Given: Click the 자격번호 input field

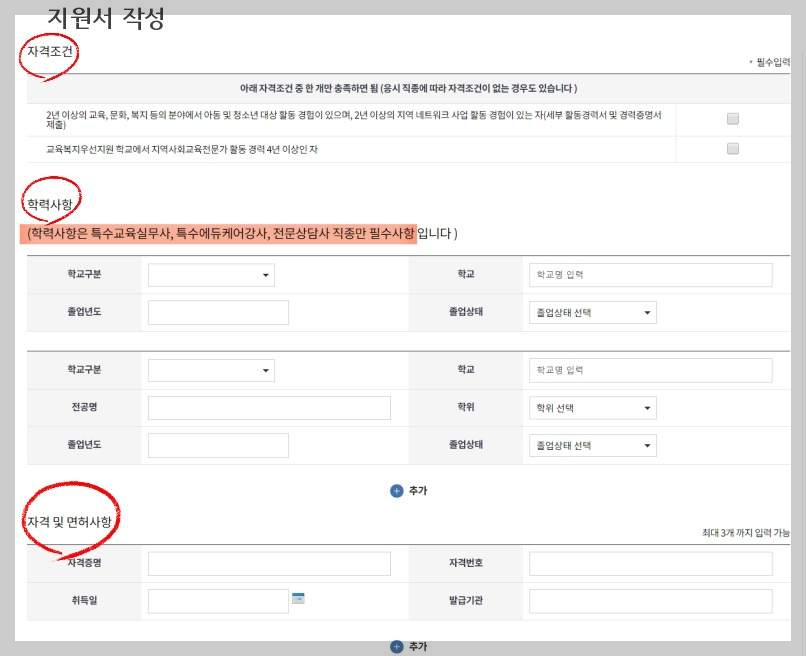Looking at the screenshot, I should click(x=651, y=563).
